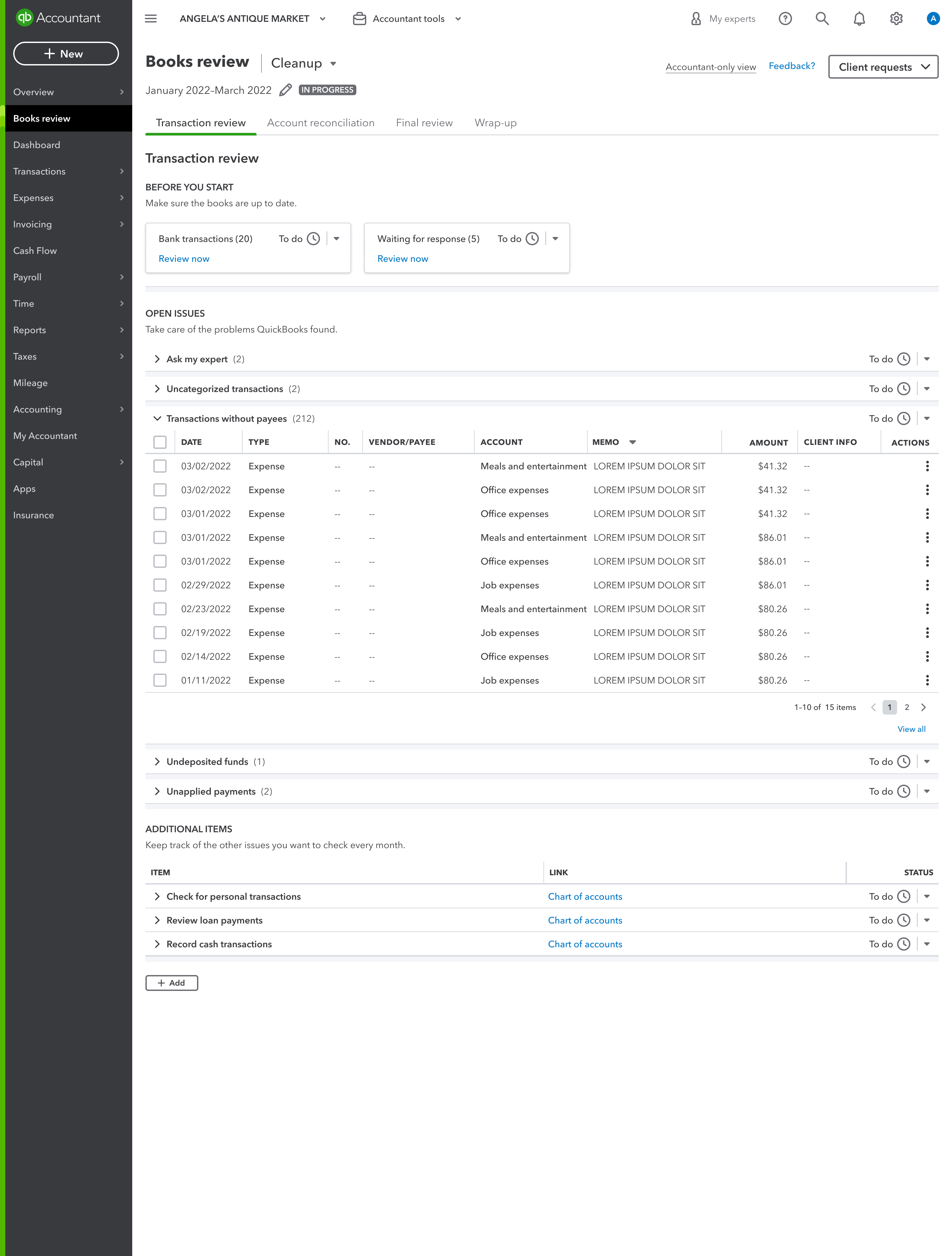Expand the Undeposited funds section
952x1256 pixels.
(157, 762)
